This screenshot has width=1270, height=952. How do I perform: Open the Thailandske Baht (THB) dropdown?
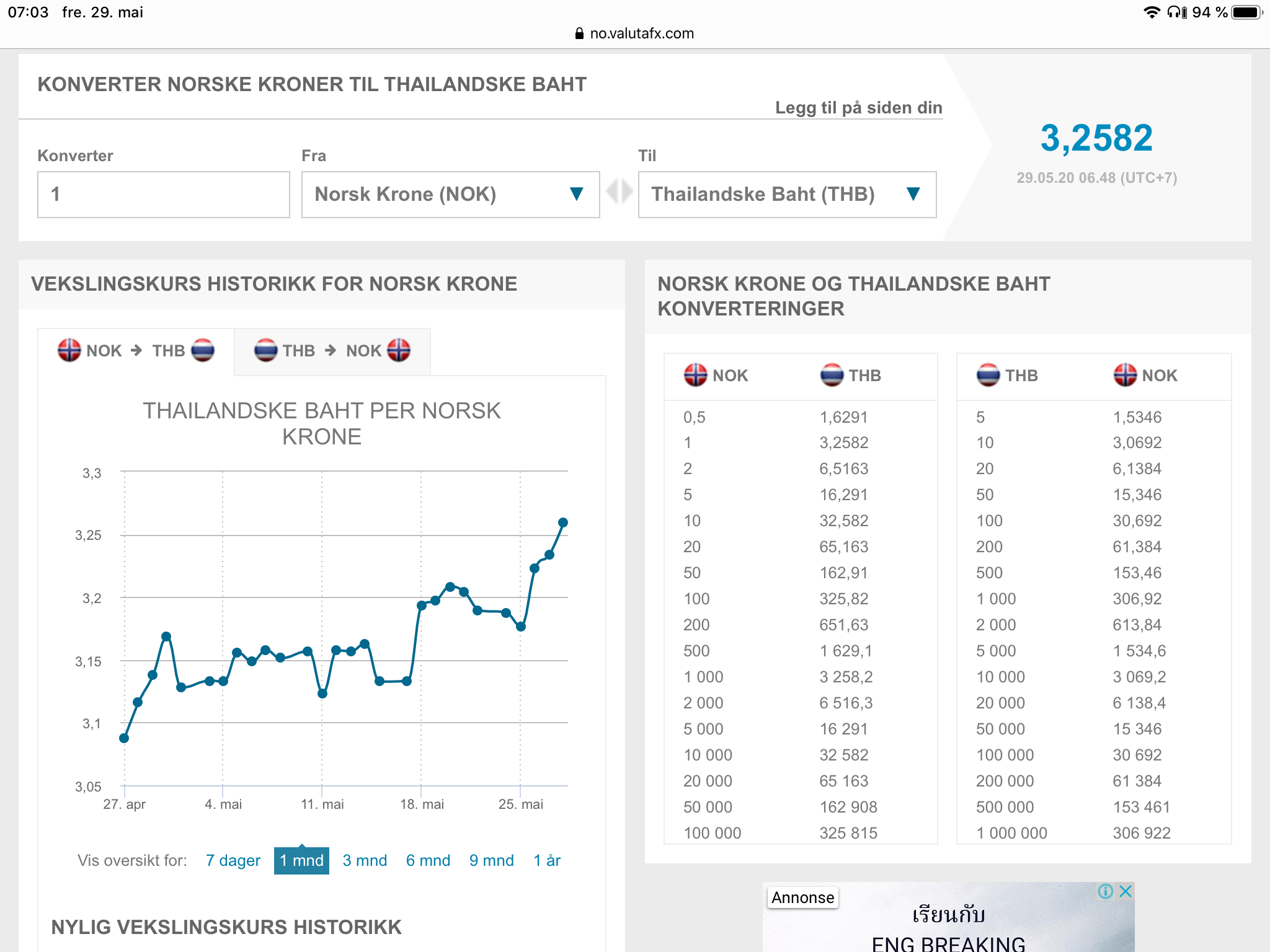pos(787,195)
